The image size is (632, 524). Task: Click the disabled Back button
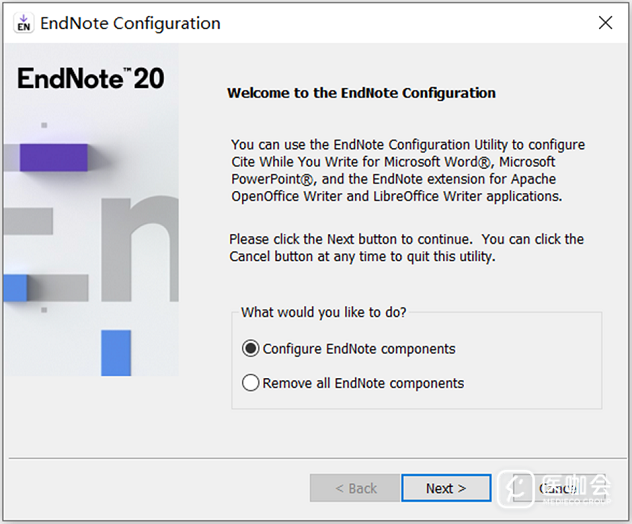tap(355, 488)
